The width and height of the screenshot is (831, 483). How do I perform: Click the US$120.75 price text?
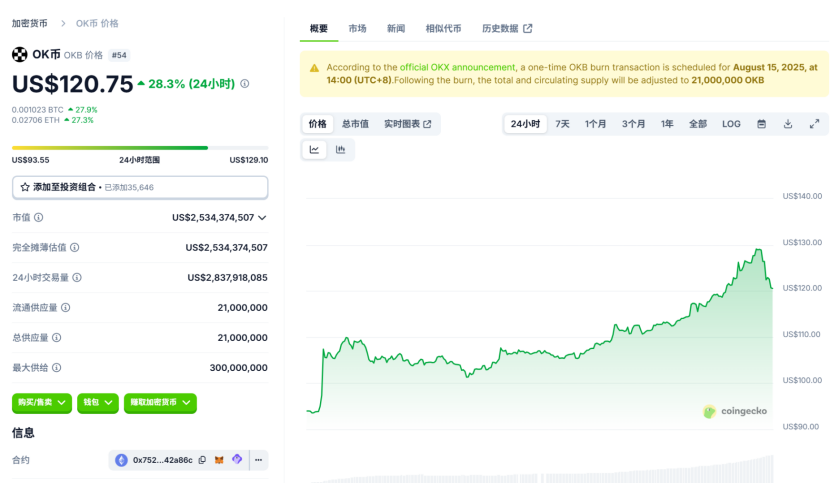point(73,84)
